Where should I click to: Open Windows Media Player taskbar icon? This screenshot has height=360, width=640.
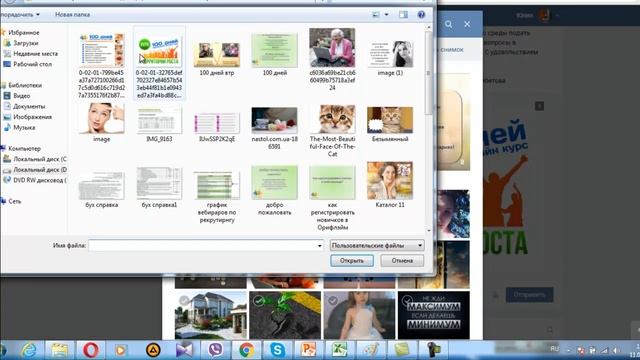coord(121,350)
